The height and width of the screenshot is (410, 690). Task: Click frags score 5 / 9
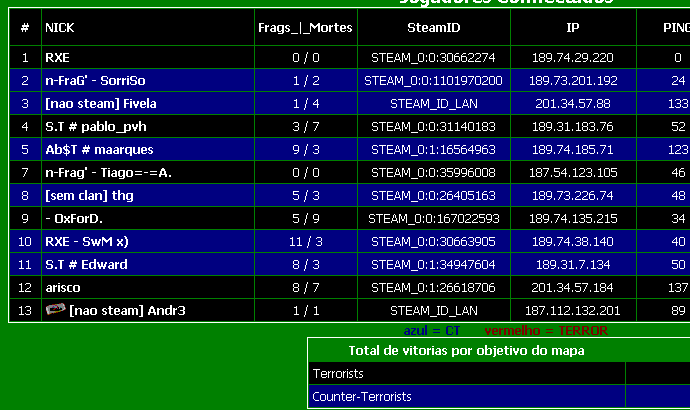tap(306, 219)
